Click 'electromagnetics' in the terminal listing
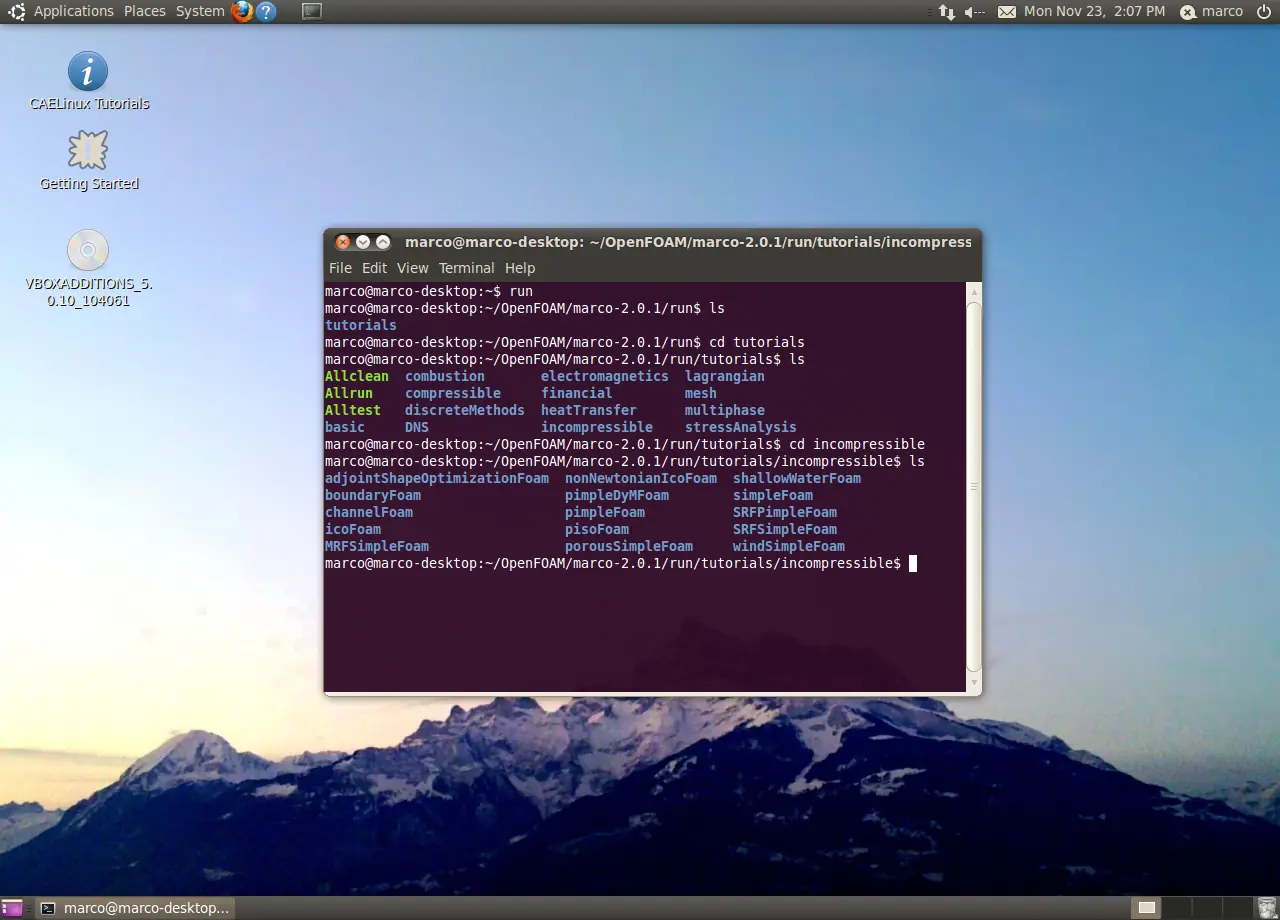The width and height of the screenshot is (1280, 920). click(605, 377)
